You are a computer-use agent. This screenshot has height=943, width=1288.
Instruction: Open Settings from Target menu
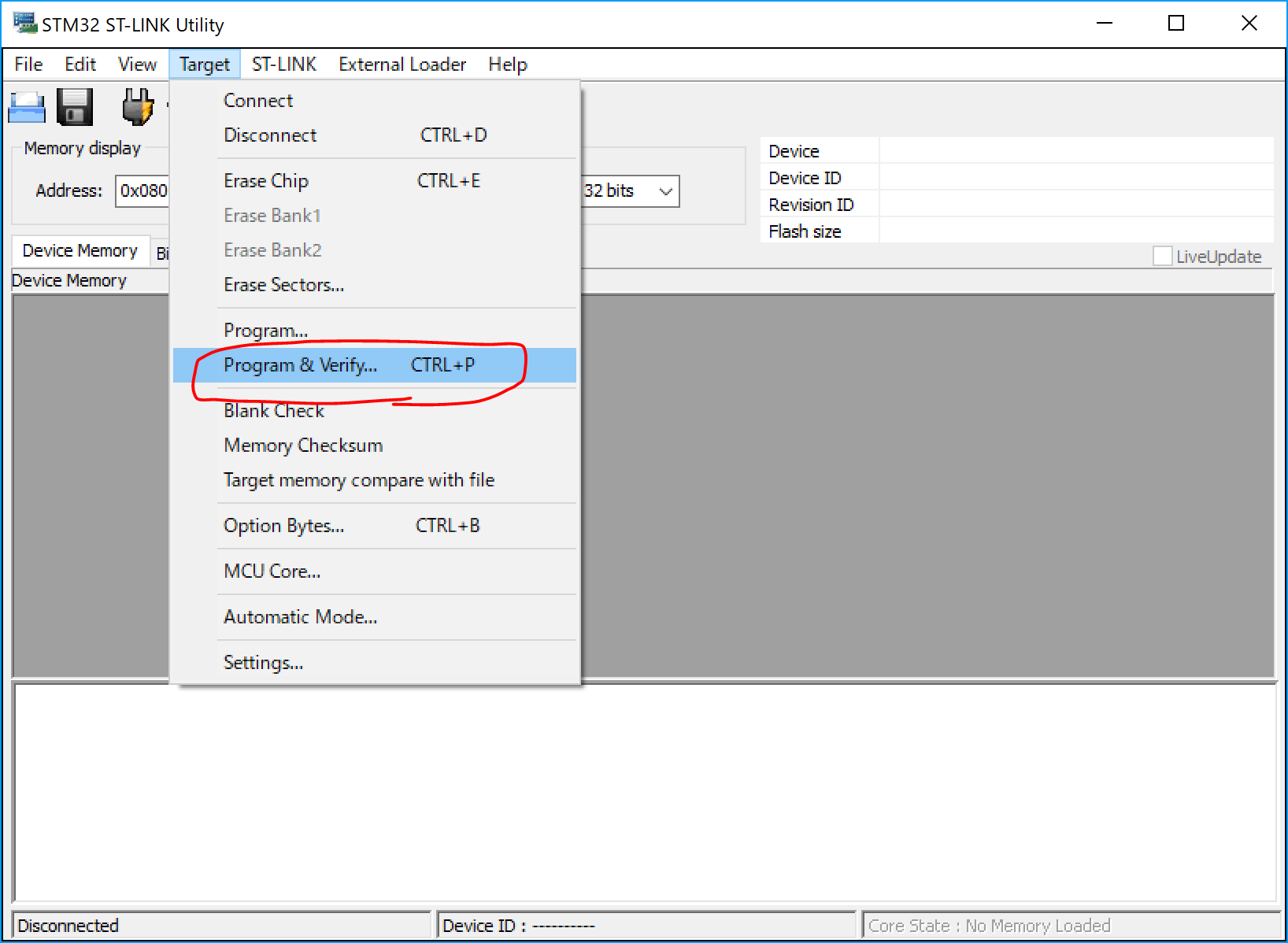(x=263, y=663)
